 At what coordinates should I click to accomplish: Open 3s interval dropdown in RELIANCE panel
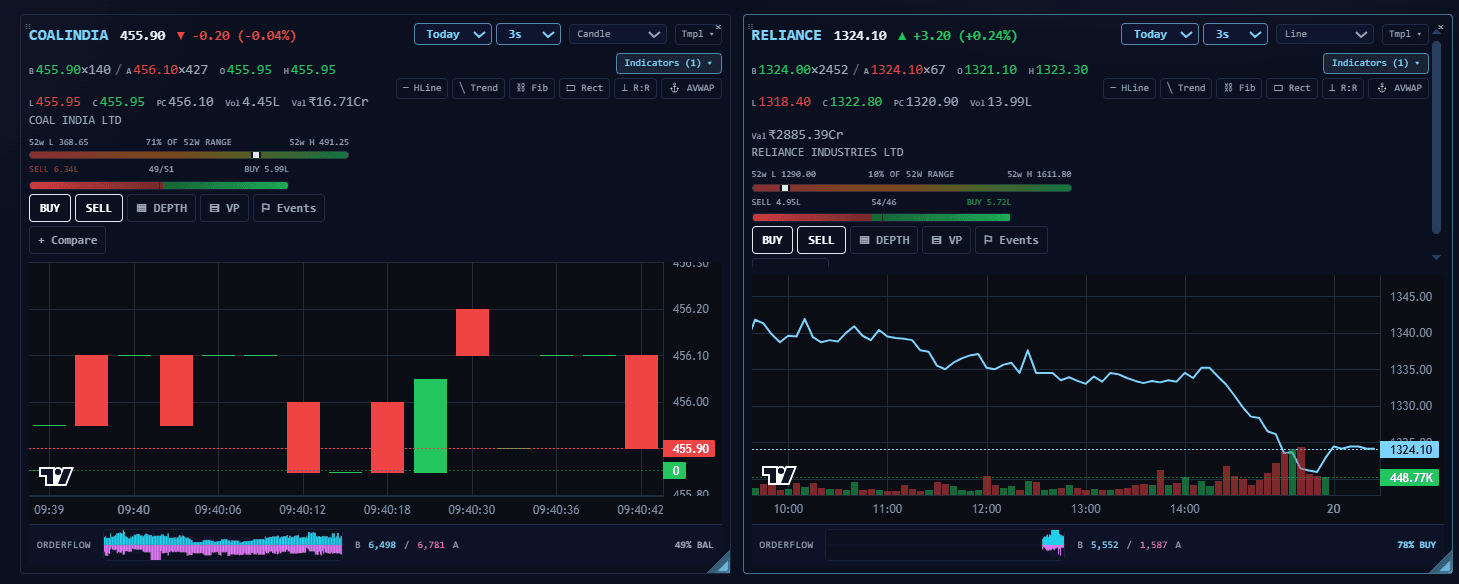point(1235,34)
